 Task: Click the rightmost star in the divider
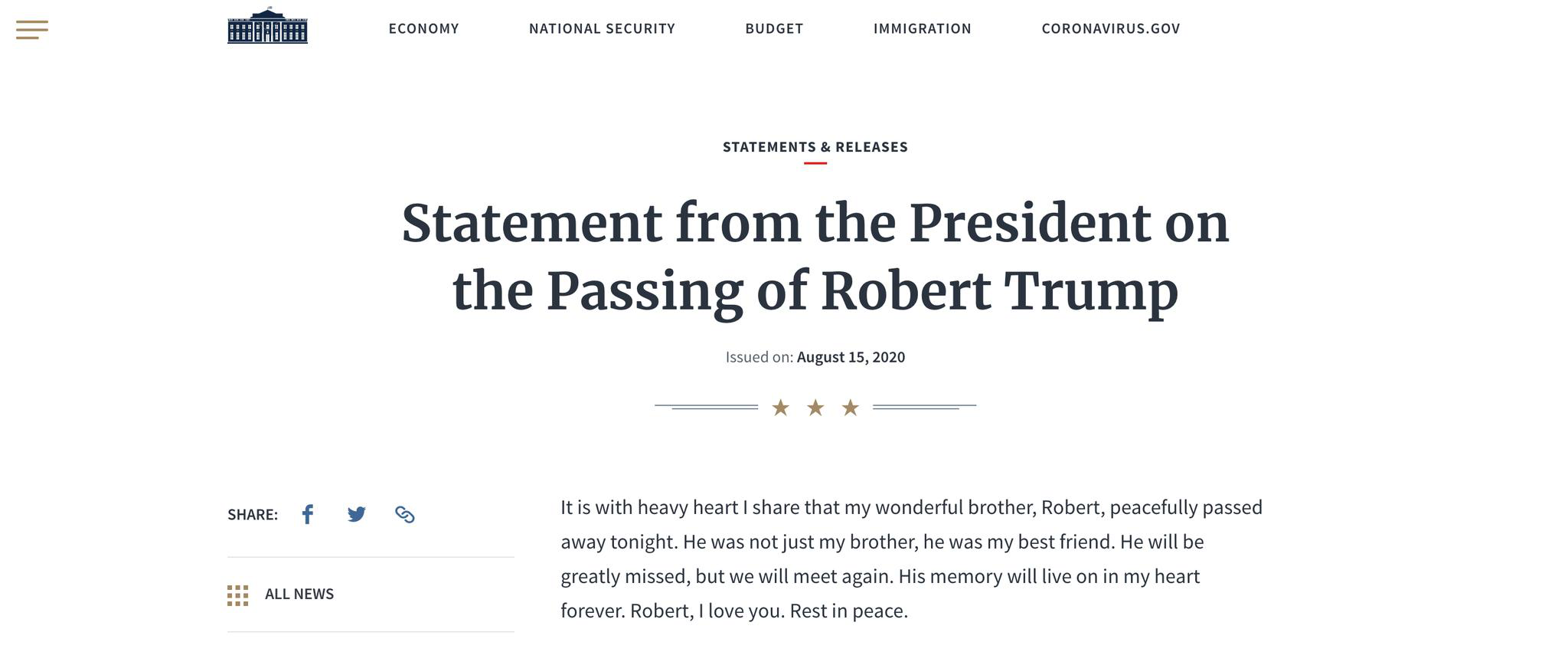point(850,408)
